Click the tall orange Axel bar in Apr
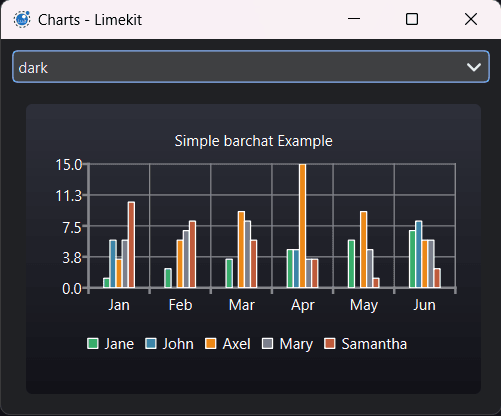501x416 pixels. coord(302,226)
